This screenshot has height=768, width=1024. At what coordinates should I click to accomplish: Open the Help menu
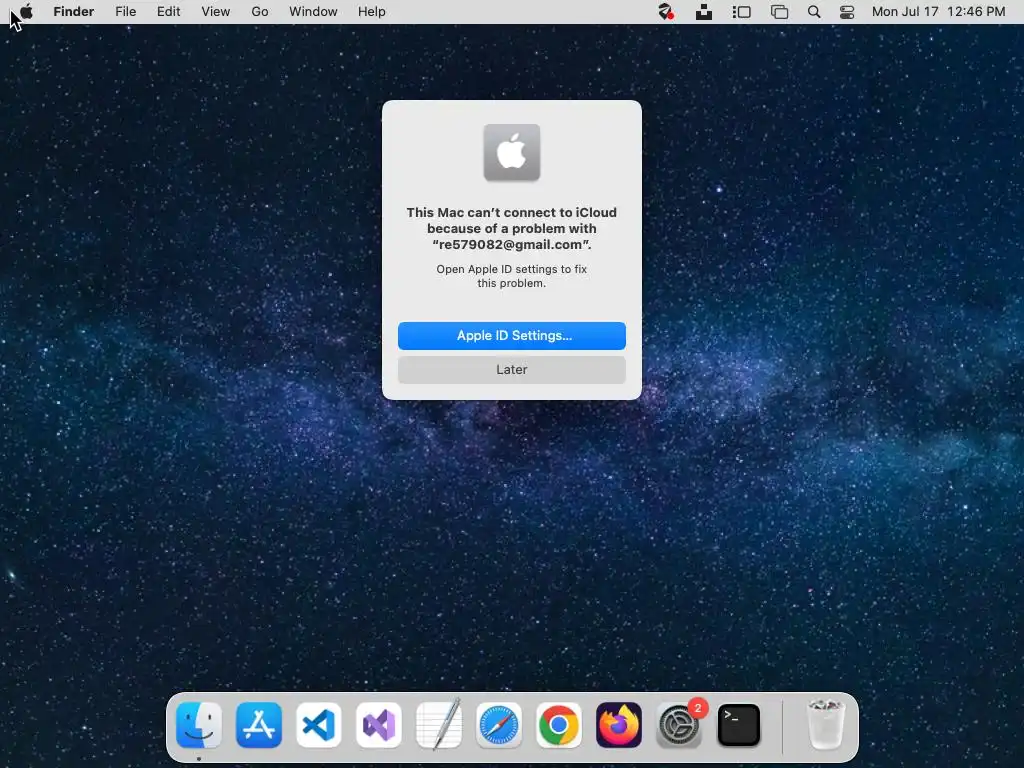click(x=372, y=12)
